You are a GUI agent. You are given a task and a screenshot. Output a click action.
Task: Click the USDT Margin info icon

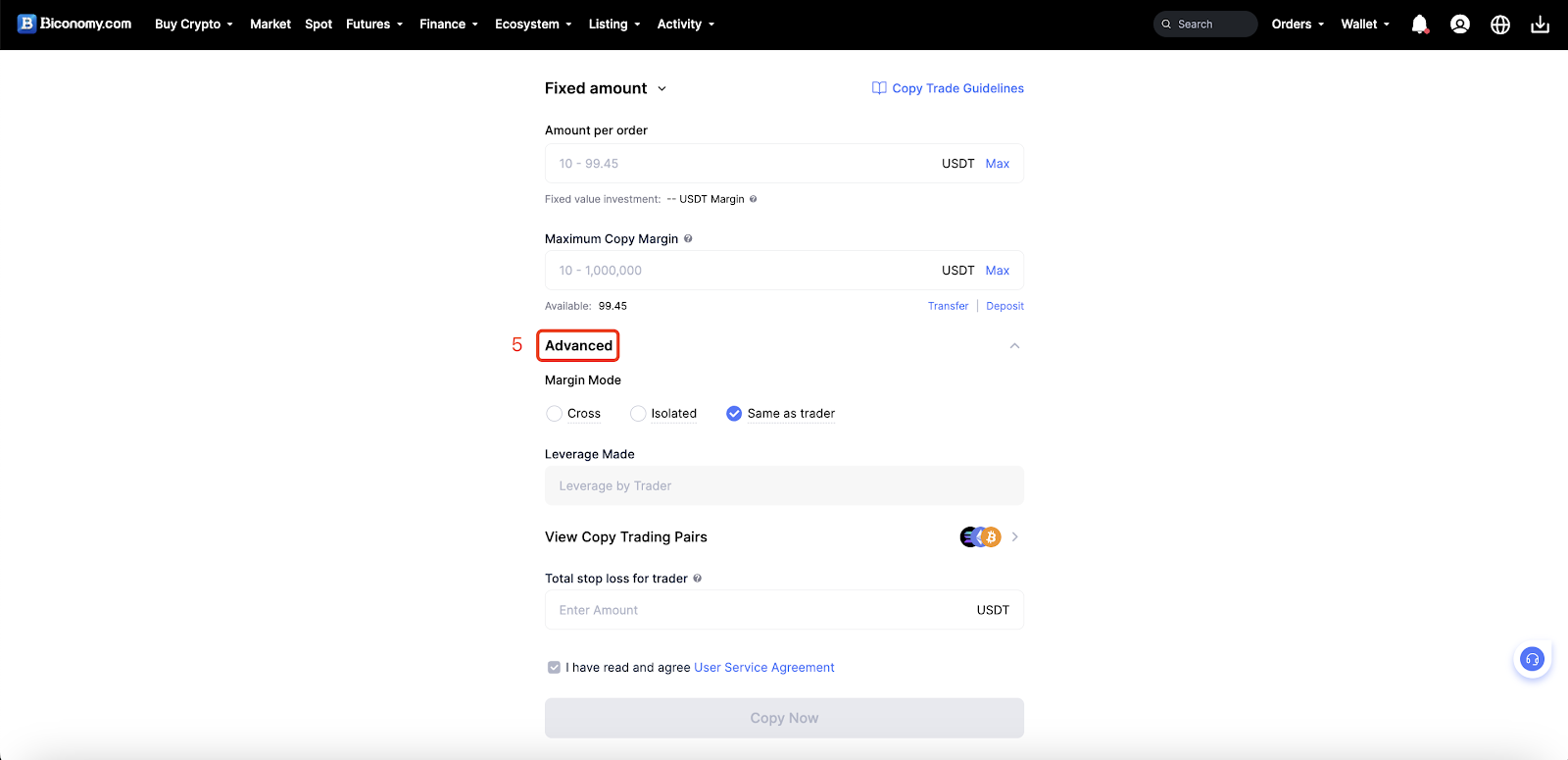(x=753, y=199)
